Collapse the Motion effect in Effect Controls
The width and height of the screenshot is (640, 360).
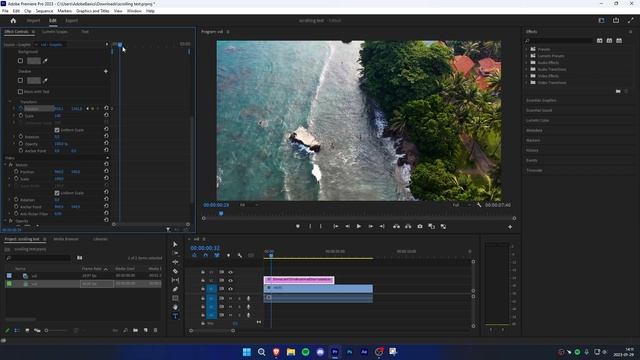click(5, 164)
